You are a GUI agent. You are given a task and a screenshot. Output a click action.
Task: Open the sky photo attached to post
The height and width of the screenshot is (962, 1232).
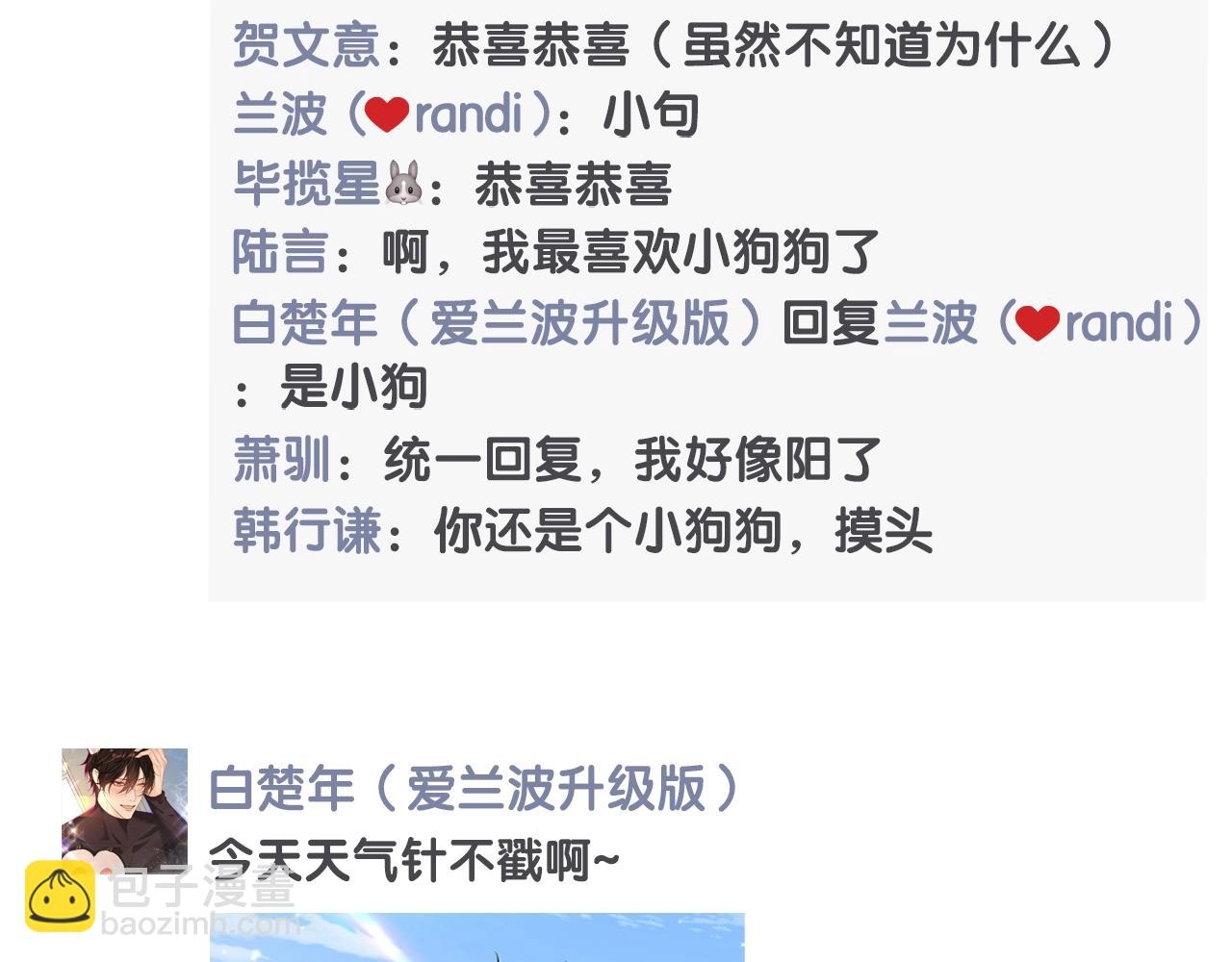click(477, 937)
